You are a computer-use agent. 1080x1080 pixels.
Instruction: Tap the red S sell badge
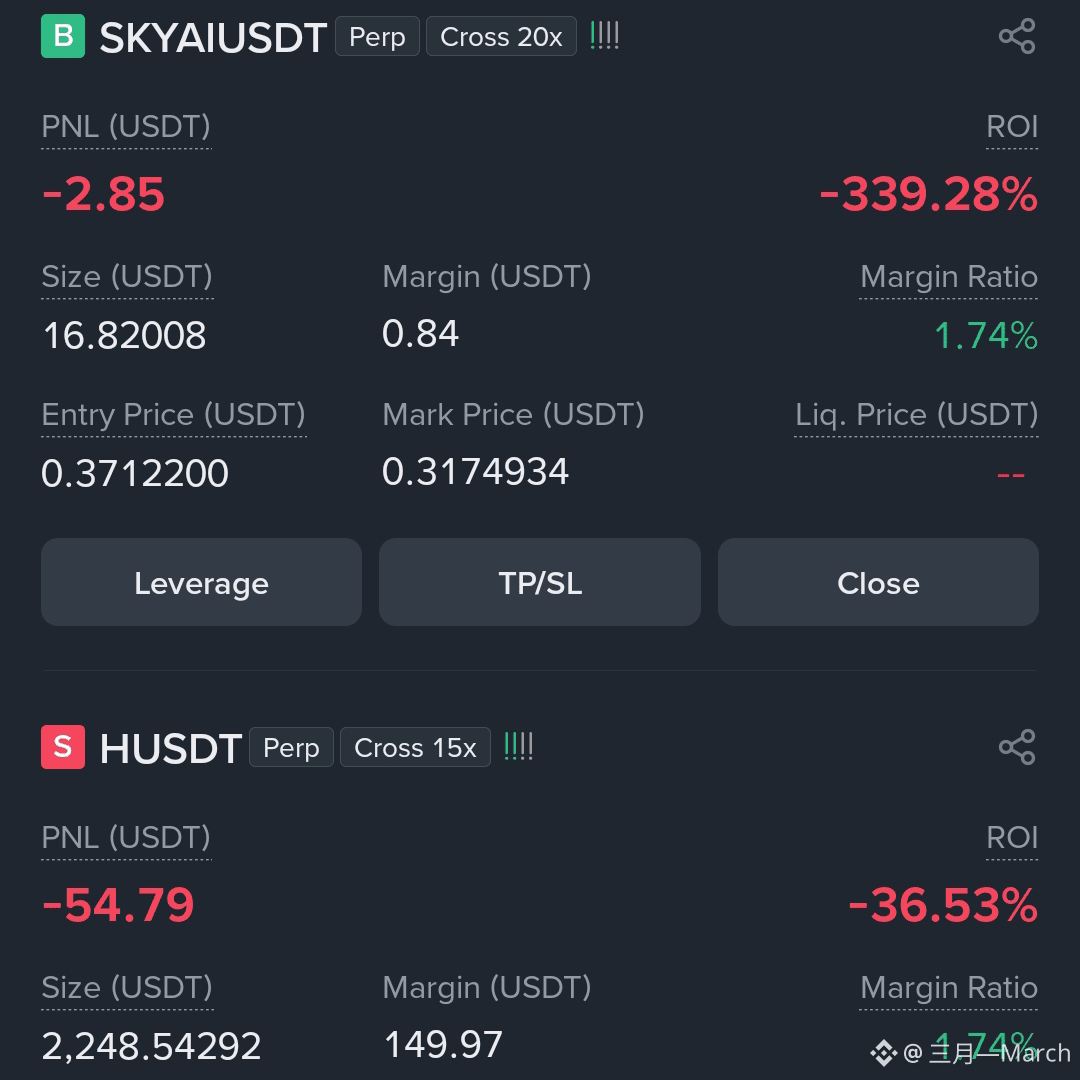(x=63, y=747)
